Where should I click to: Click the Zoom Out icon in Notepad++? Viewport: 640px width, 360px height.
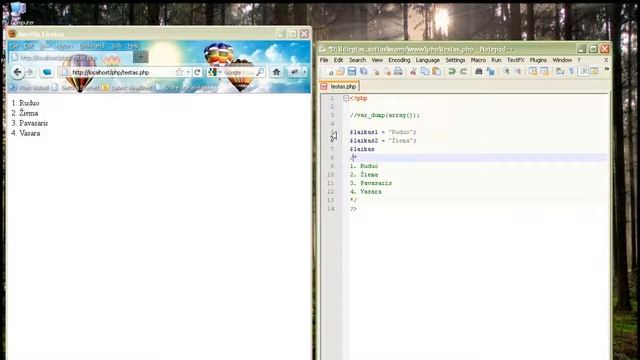click(x=518, y=72)
